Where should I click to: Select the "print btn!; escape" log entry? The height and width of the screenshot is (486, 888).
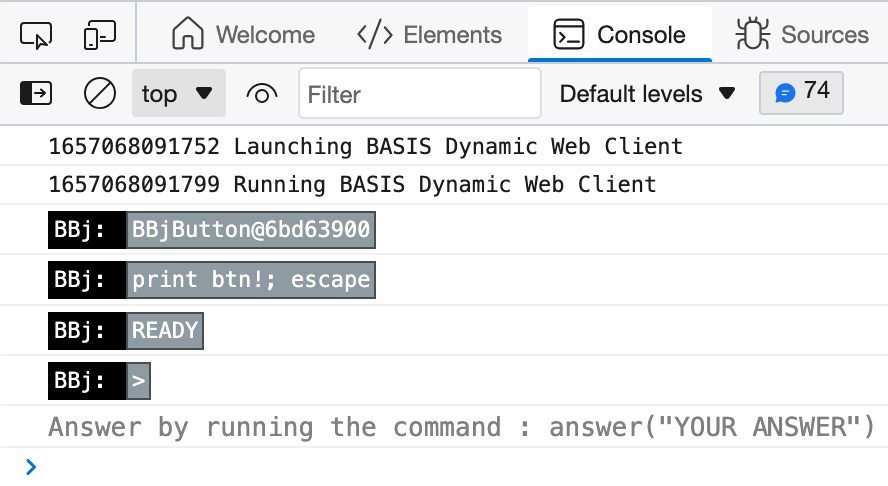(x=250, y=280)
